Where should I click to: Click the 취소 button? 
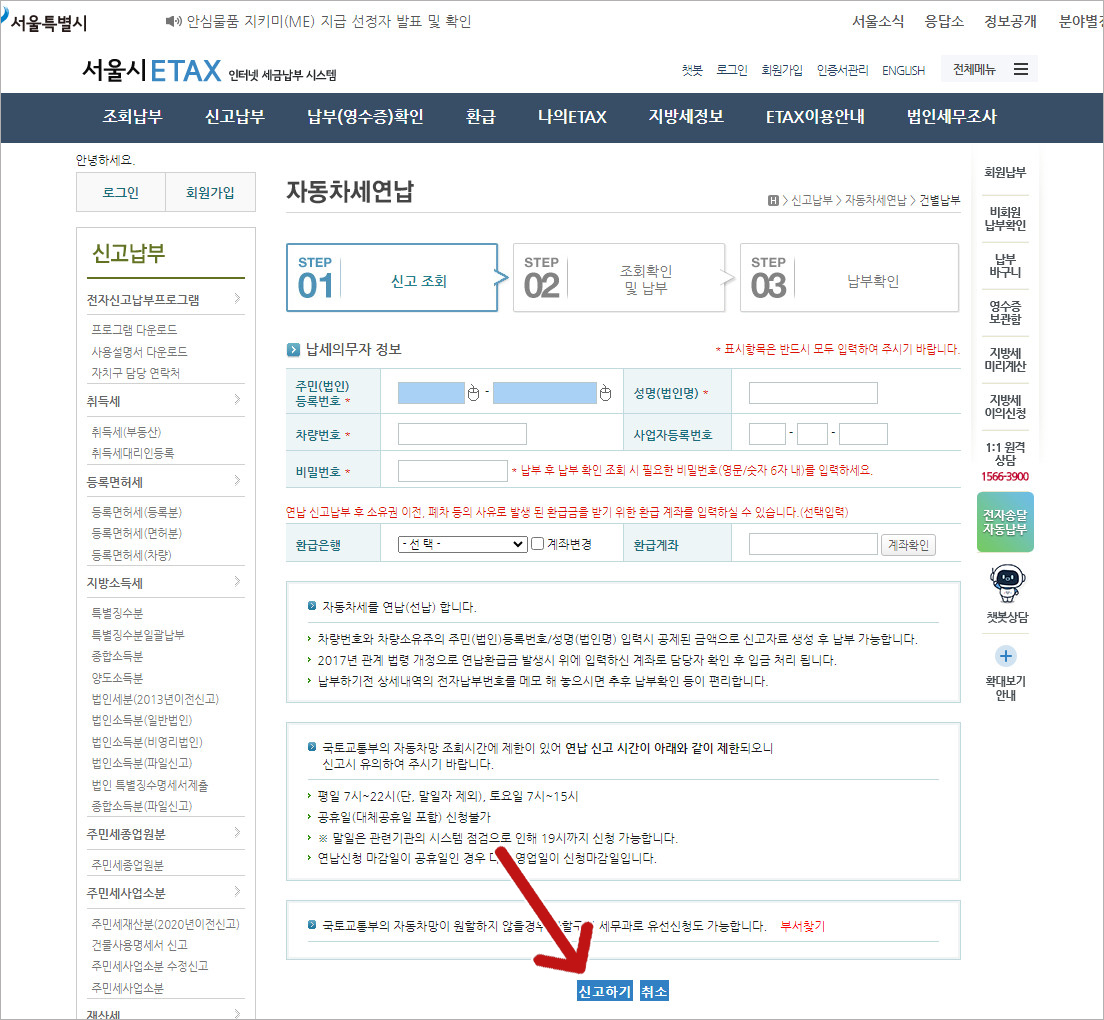(x=654, y=991)
